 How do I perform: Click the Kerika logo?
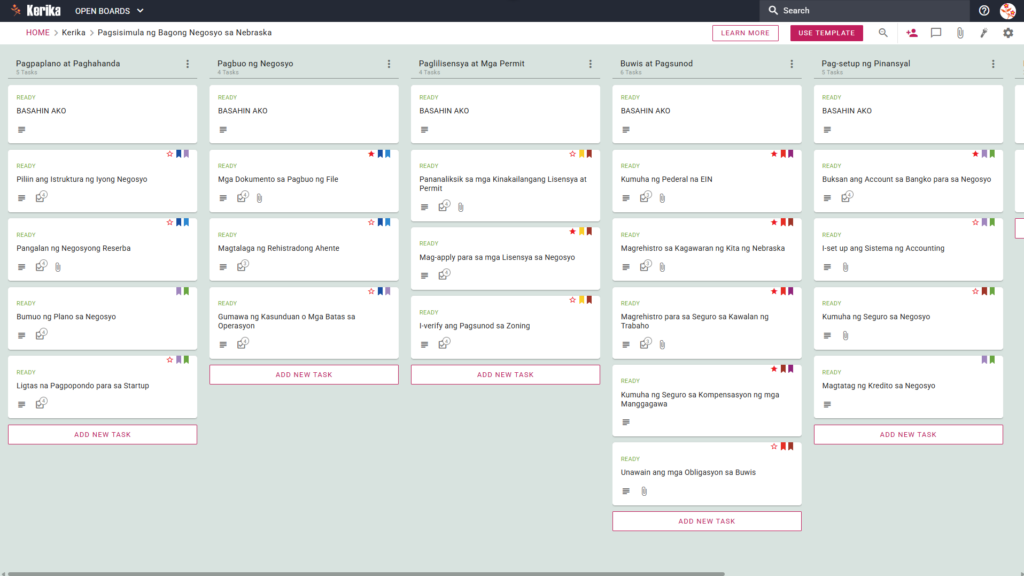(36, 10)
